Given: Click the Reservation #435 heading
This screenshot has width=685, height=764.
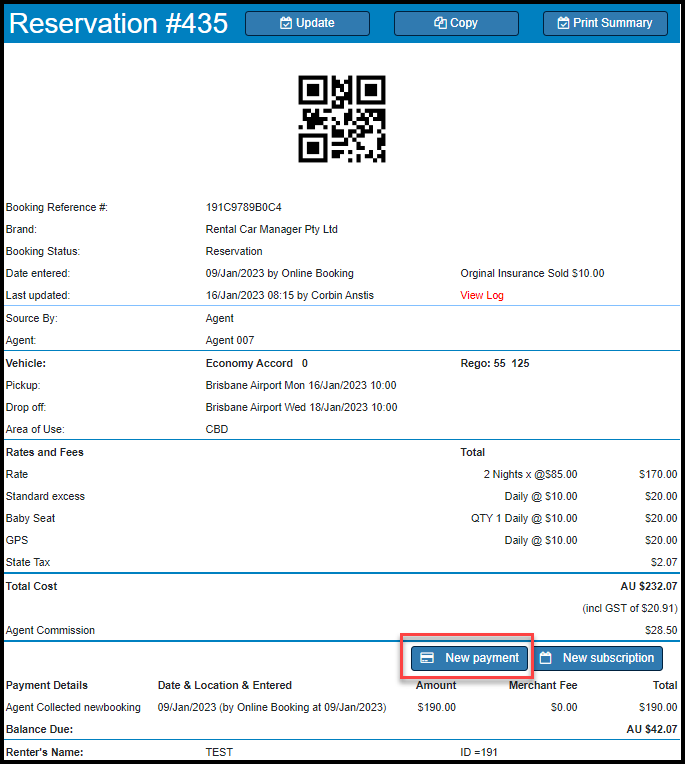Looking at the screenshot, I should tap(119, 23).
